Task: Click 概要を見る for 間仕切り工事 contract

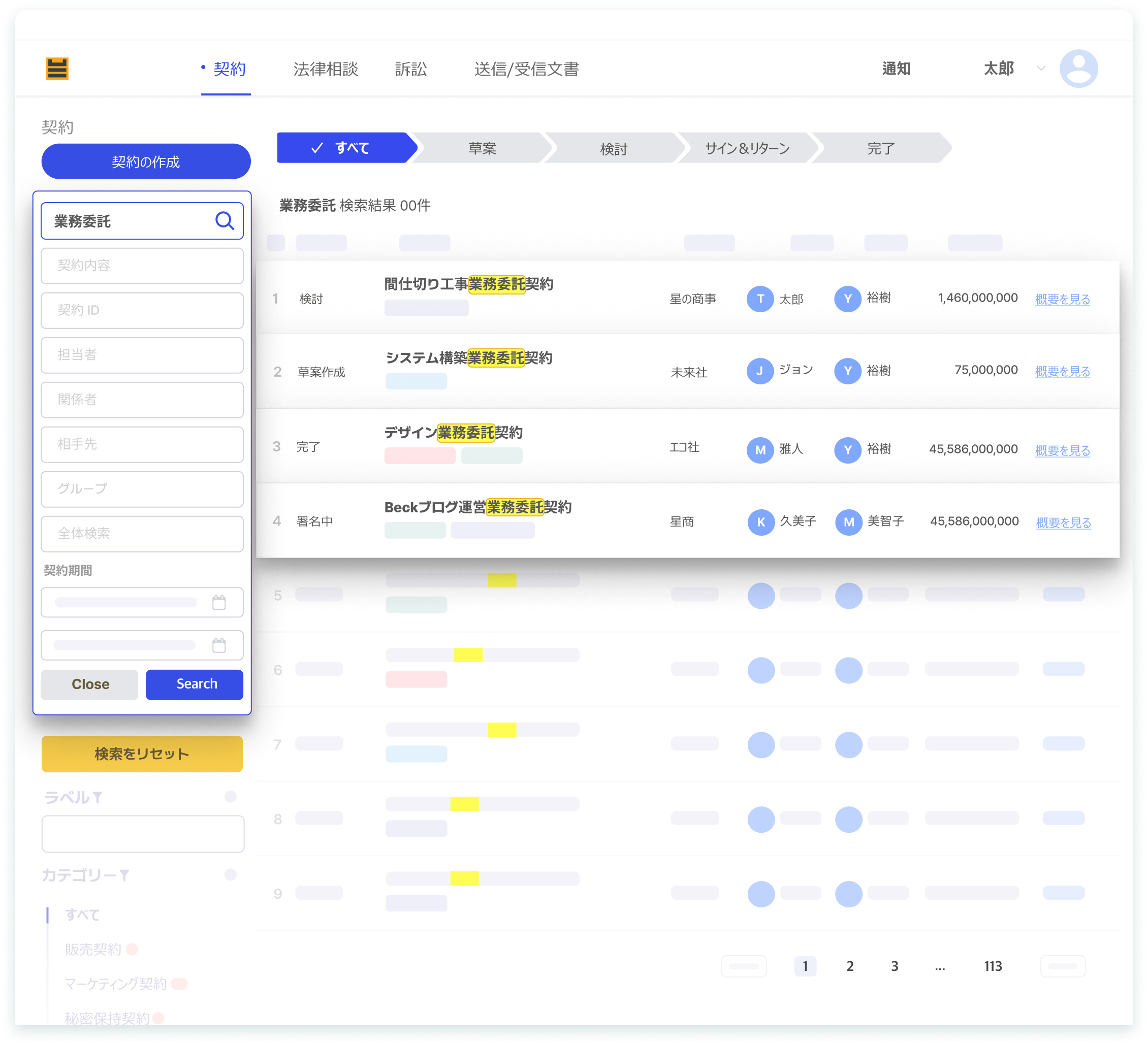Action: [1062, 300]
